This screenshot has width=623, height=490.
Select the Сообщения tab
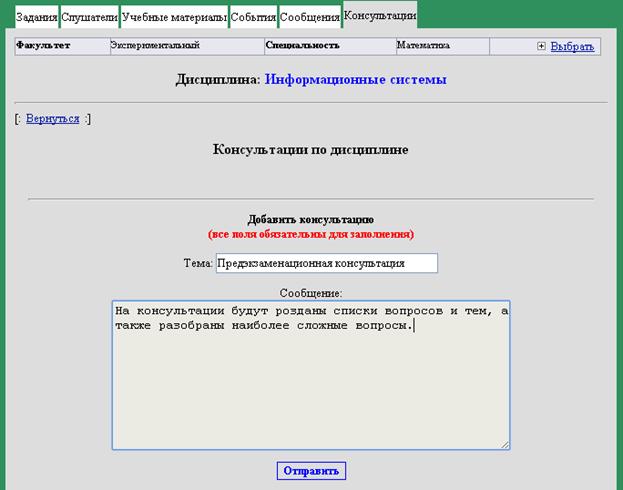pos(309,18)
